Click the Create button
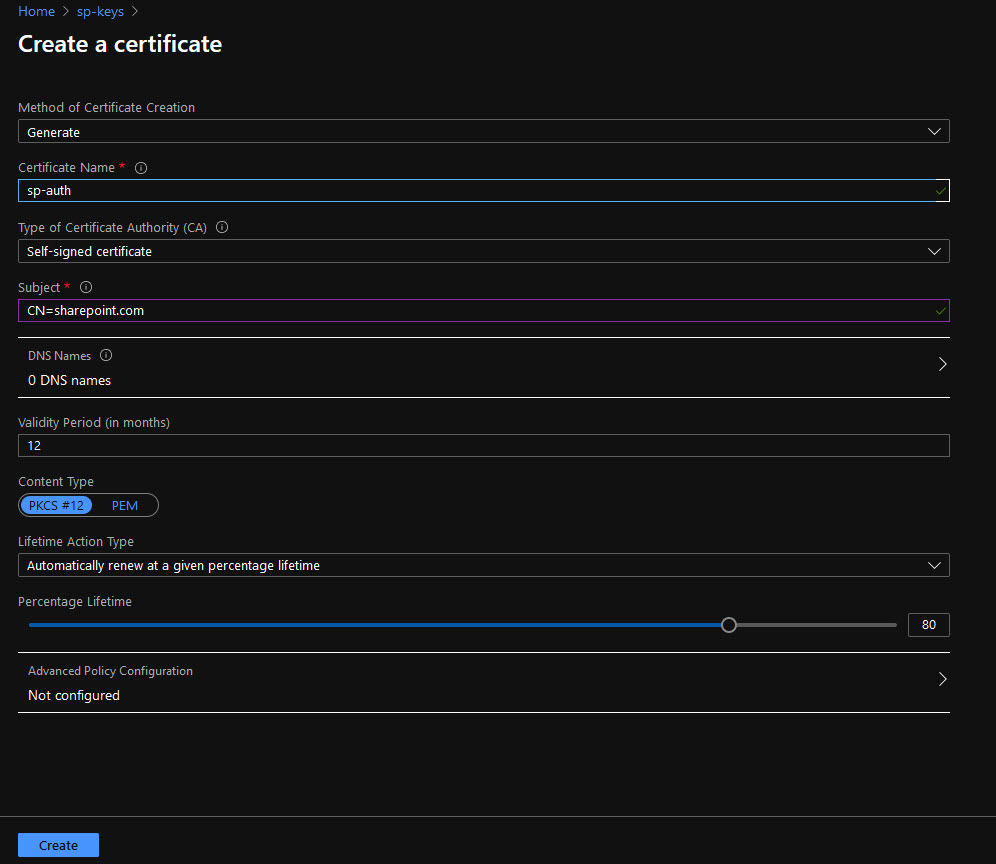 click(58, 845)
